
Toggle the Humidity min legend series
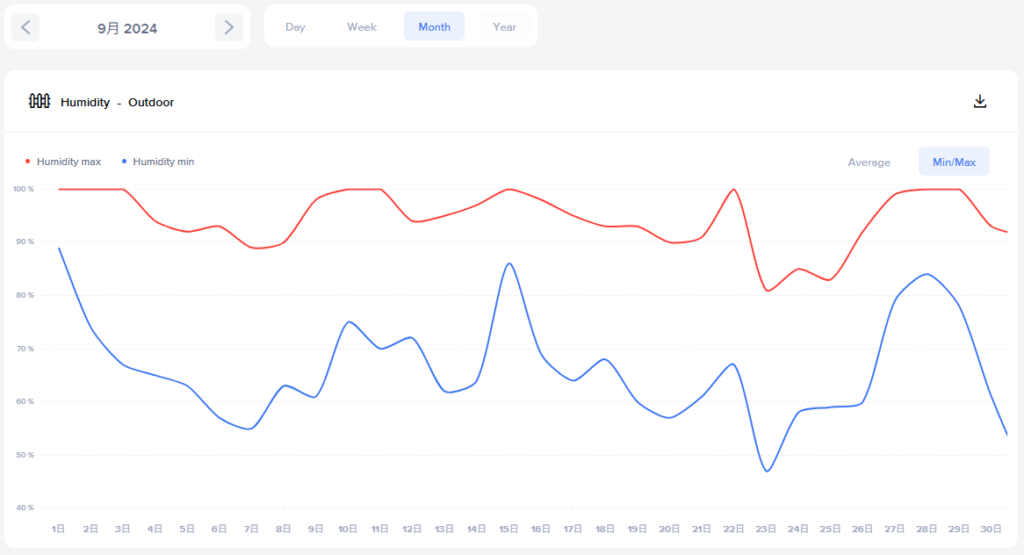163,161
